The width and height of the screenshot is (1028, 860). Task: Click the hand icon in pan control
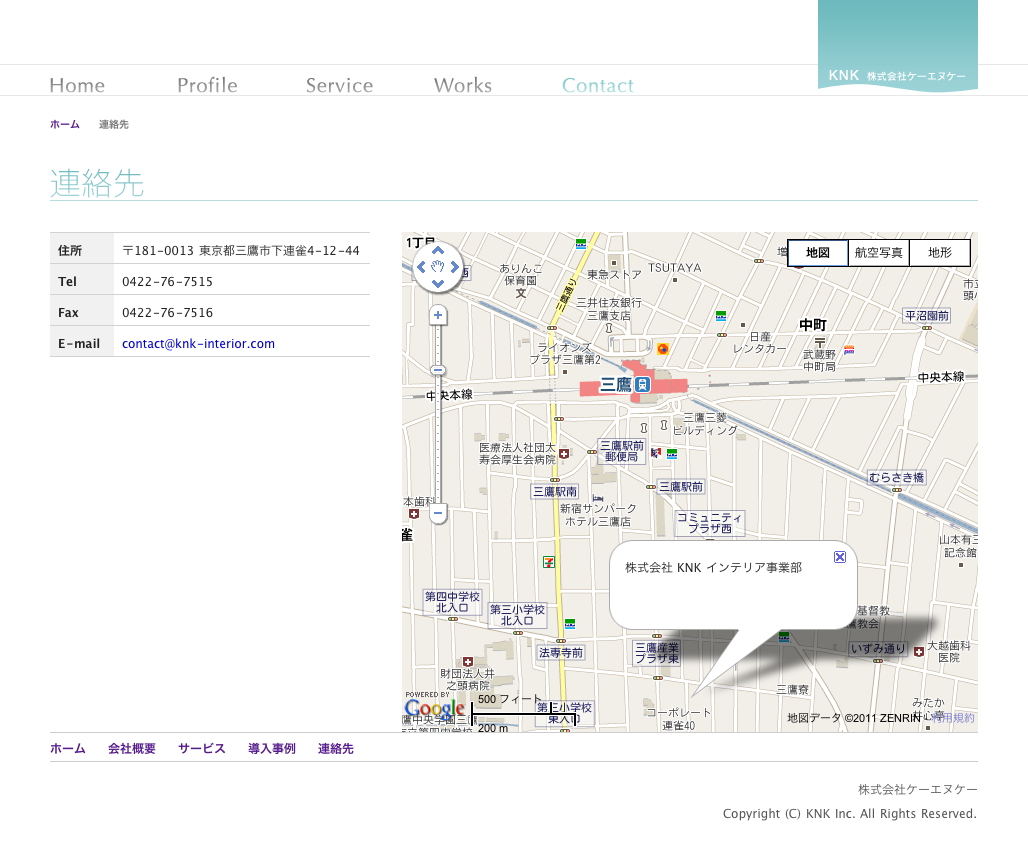[437, 267]
